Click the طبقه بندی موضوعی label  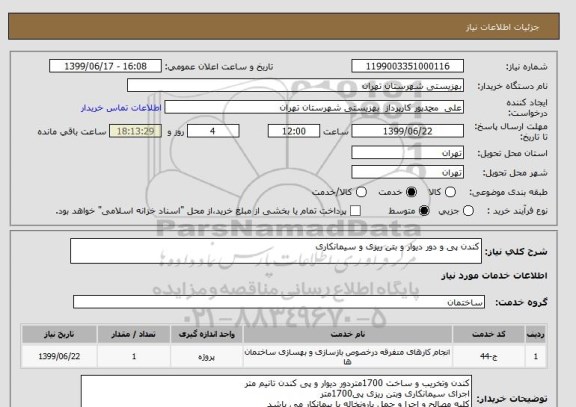coord(508,192)
